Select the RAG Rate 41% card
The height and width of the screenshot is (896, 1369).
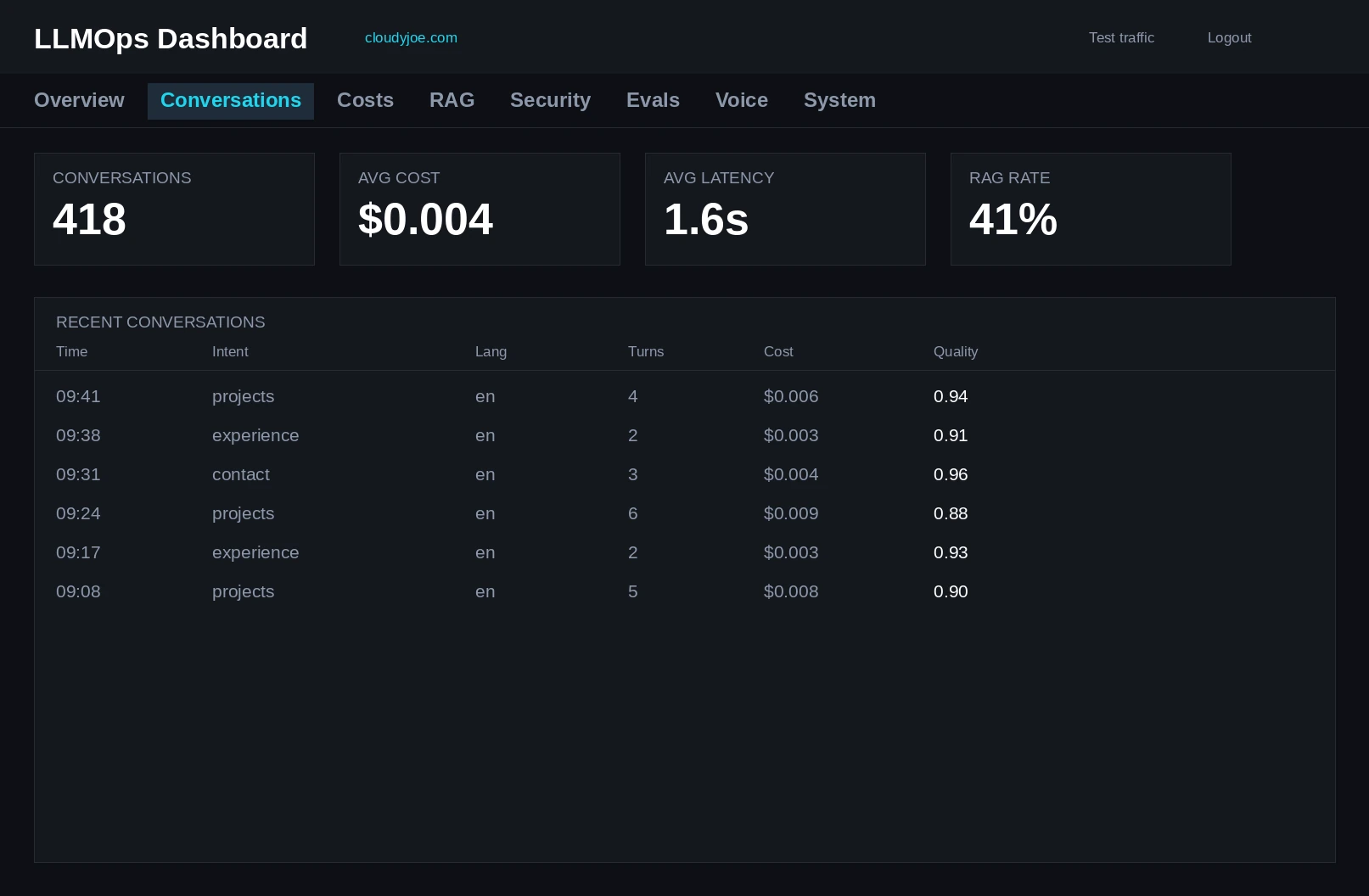(x=1091, y=209)
